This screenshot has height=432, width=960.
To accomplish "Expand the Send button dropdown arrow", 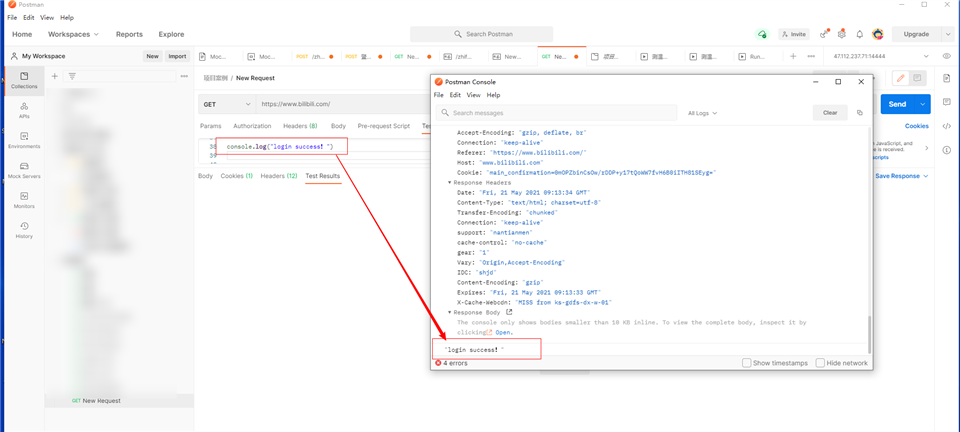I will coord(923,104).
